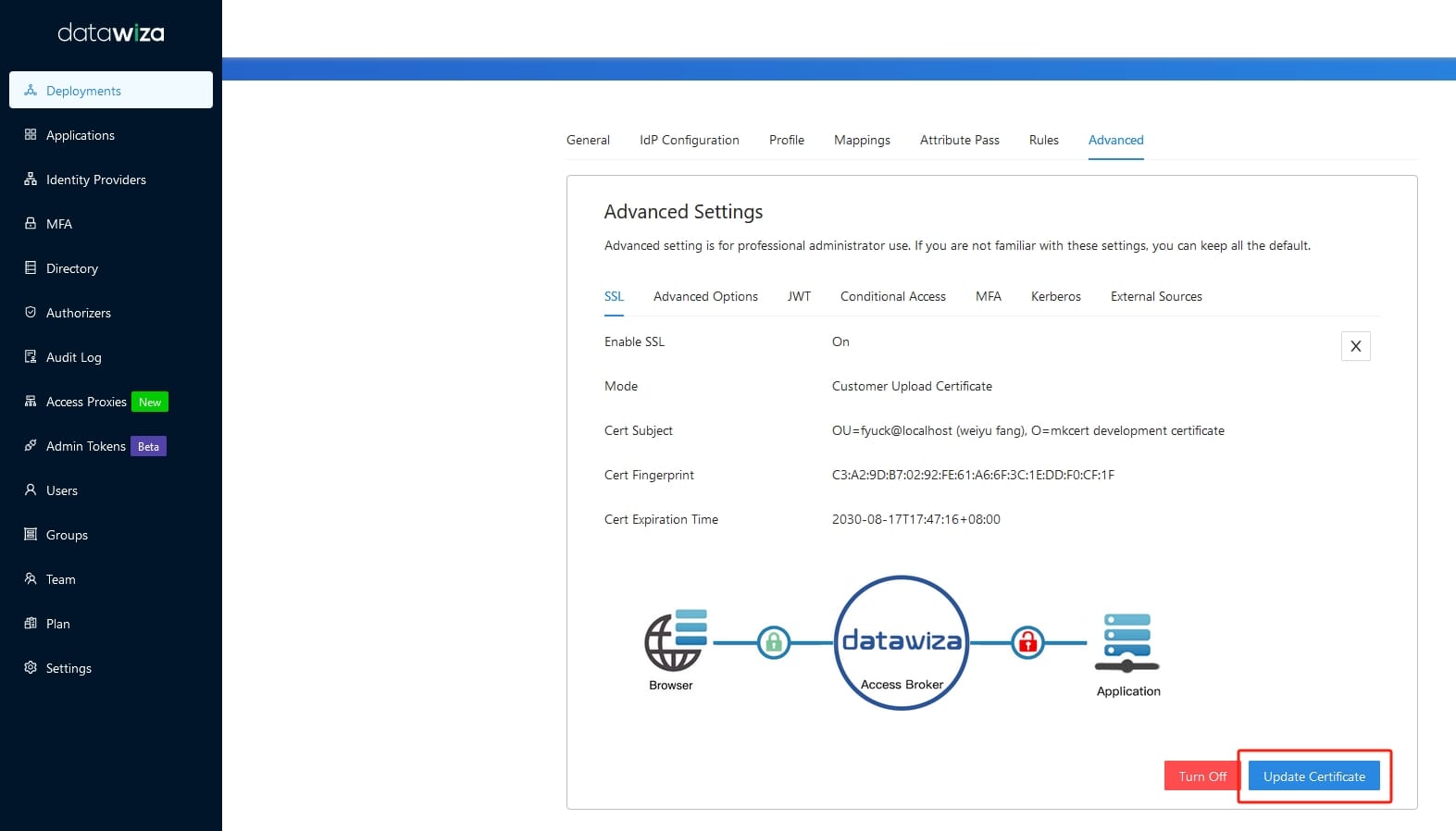Click the Identity Providers icon
The image size is (1456, 831).
[31, 179]
